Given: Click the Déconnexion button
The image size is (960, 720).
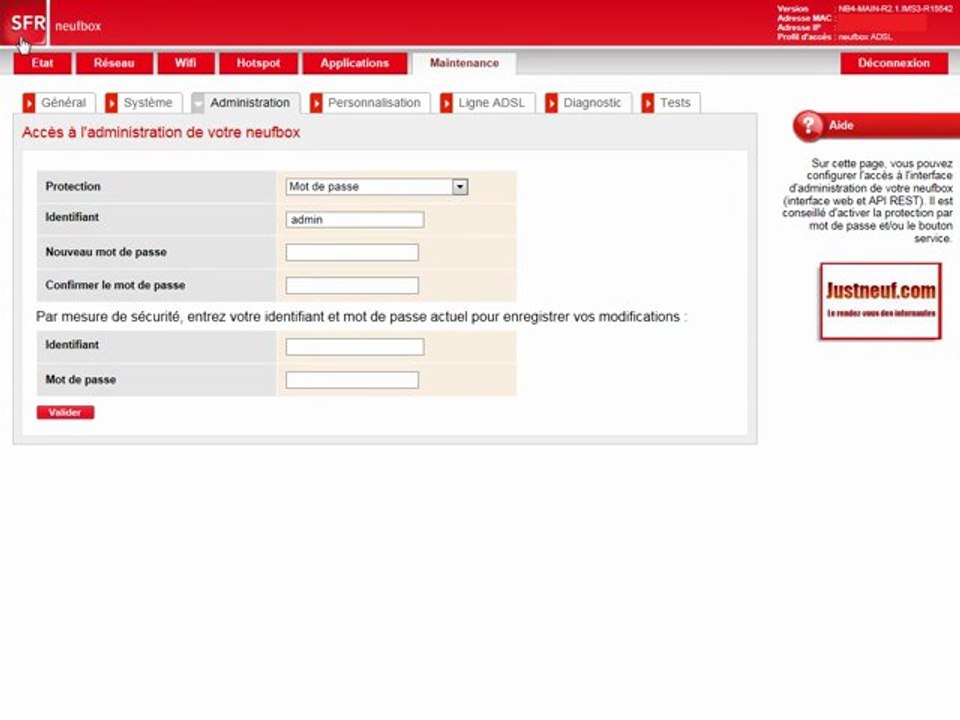Looking at the screenshot, I should pos(894,63).
